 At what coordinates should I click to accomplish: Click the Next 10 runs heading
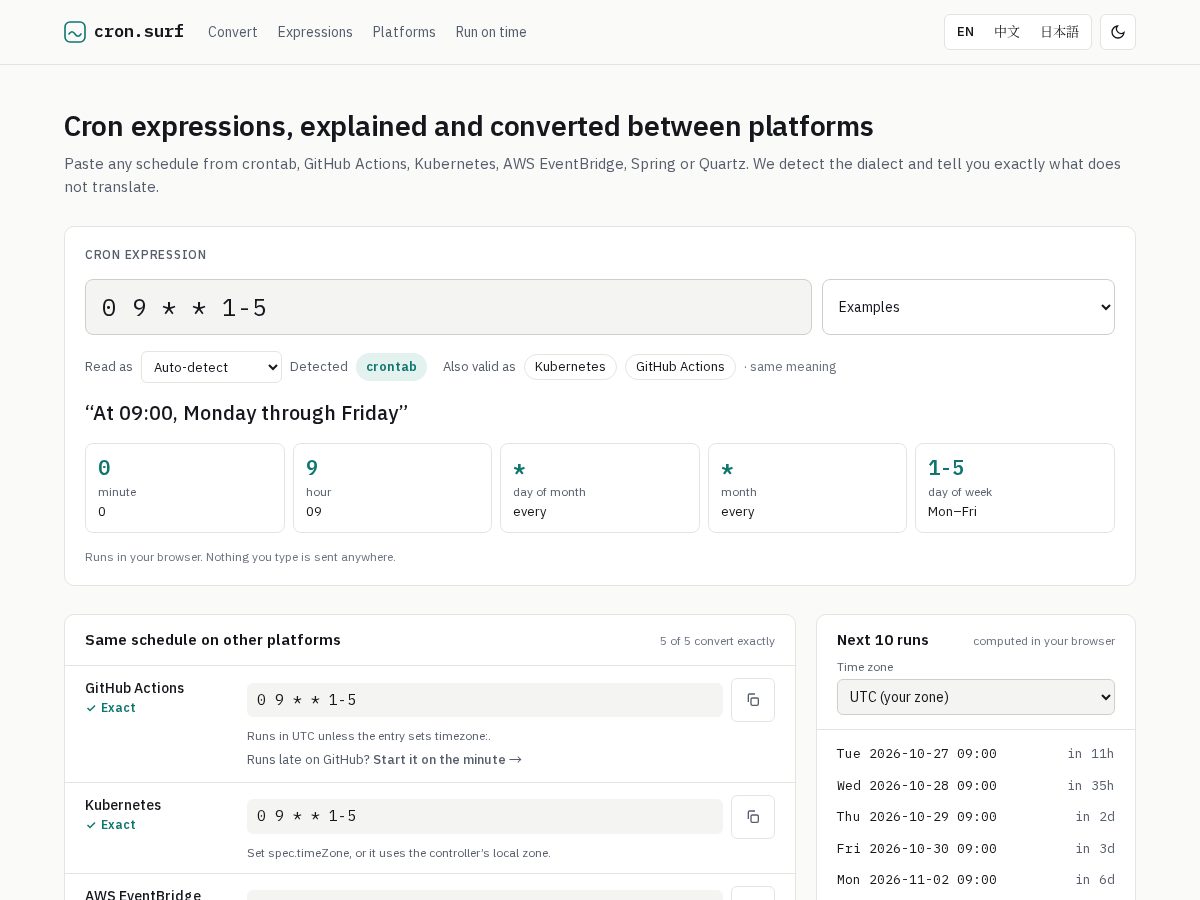(x=883, y=640)
